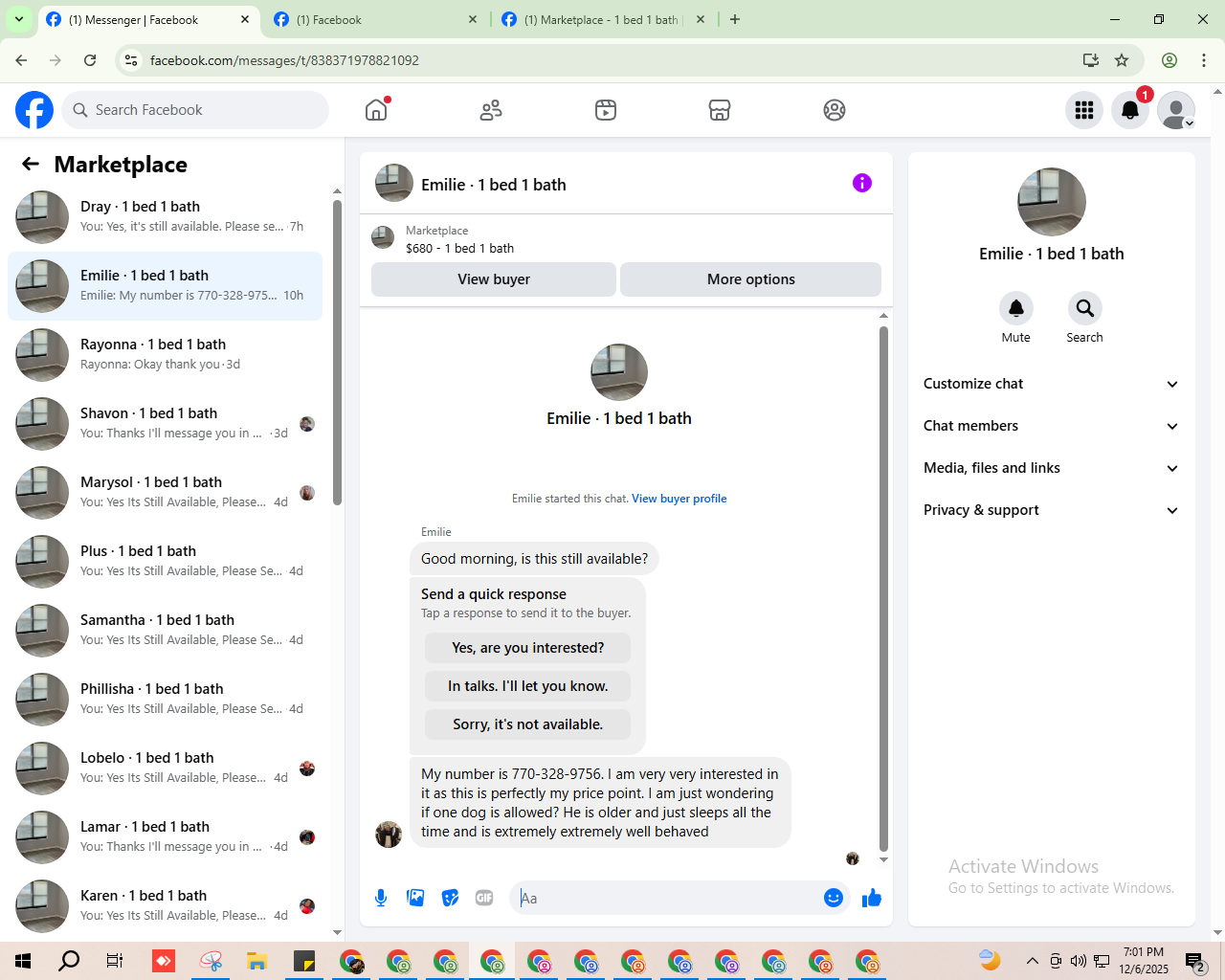Viewport: 1225px width, 980px height.
Task: Open Windows taskbar search
Action: [x=69, y=961]
